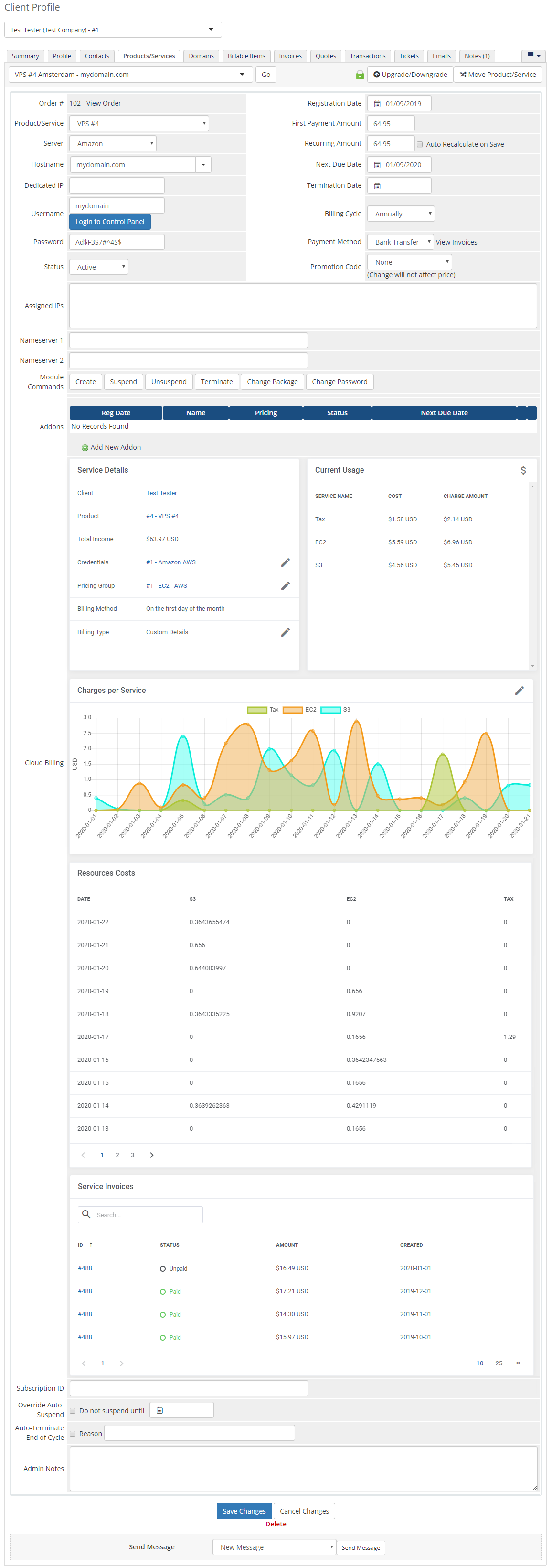The width and height of the screenshot is (552, 1568).
Task: Open the View Invoices link
Action: click(x=456, y=243)
